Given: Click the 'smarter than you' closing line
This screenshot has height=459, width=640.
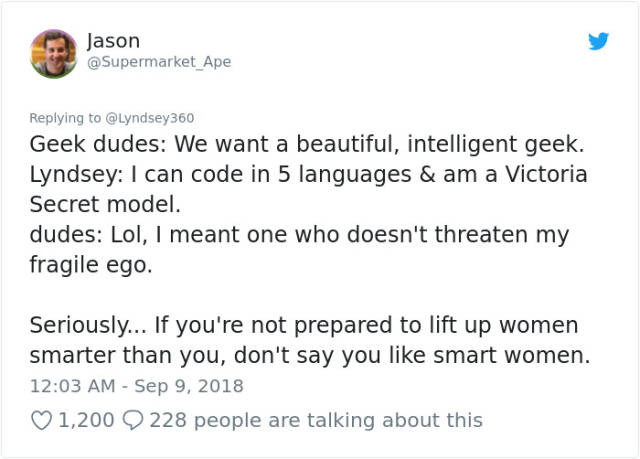Looking at the screenshot, I should 309,356.
